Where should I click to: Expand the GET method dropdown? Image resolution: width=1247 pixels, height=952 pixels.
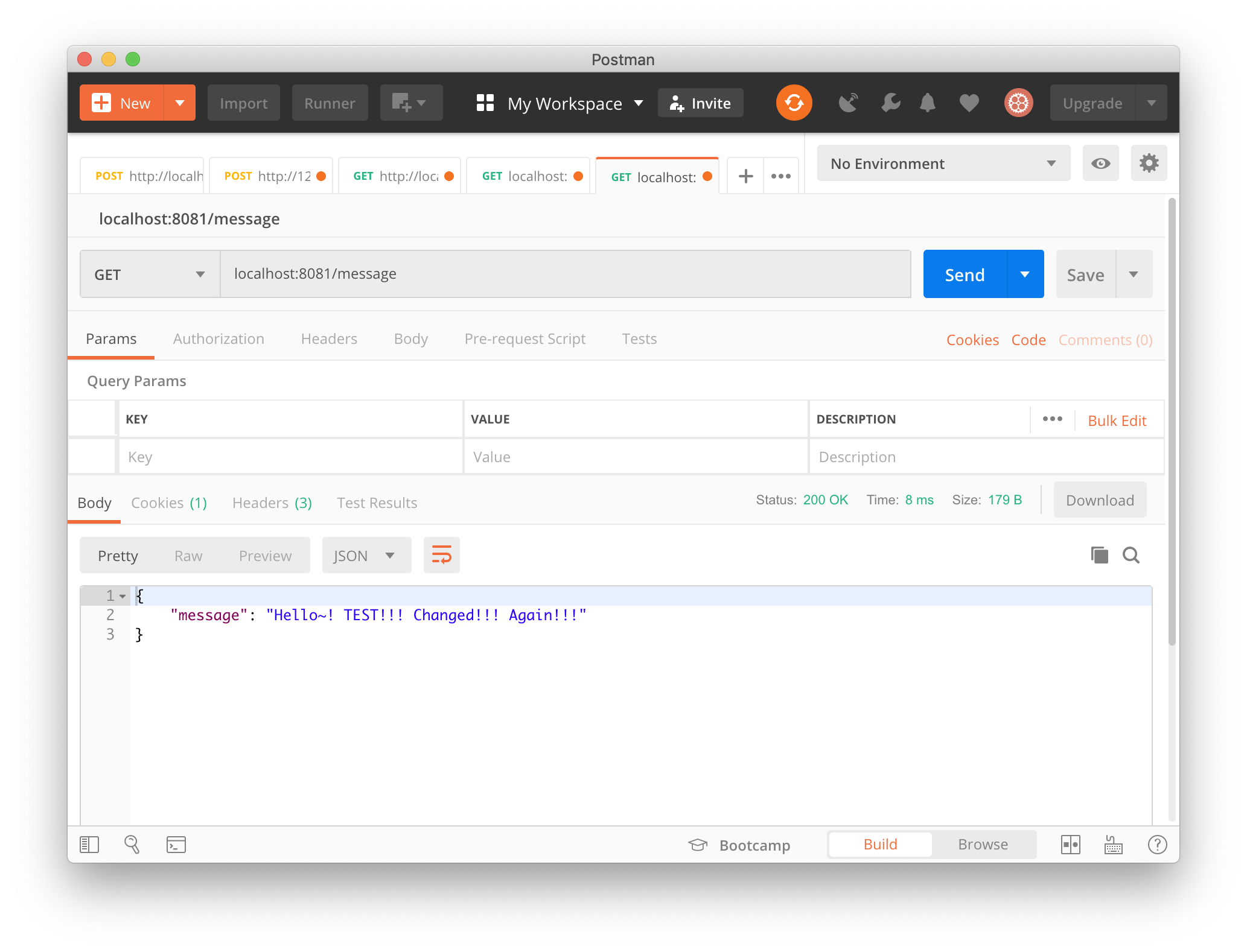pos(150,274)
